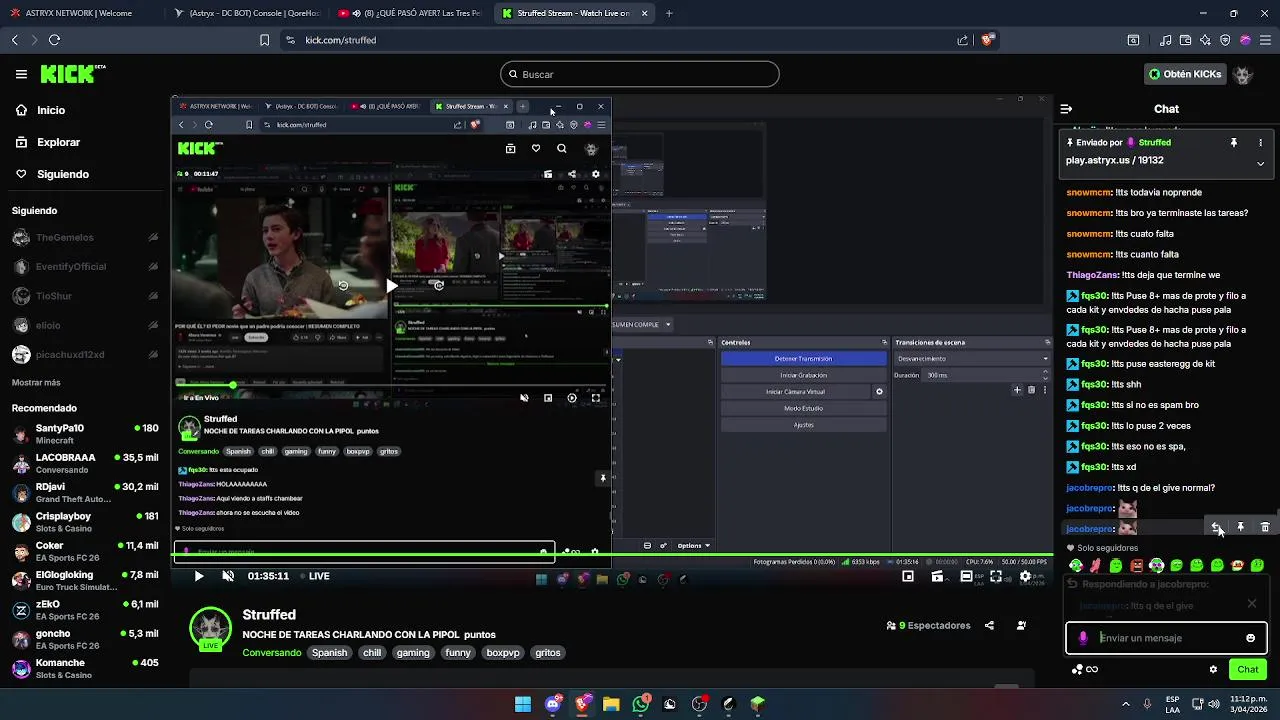The image size is (1280, 720).
Task: Open Komanche recommended channel
Action: 85,669
